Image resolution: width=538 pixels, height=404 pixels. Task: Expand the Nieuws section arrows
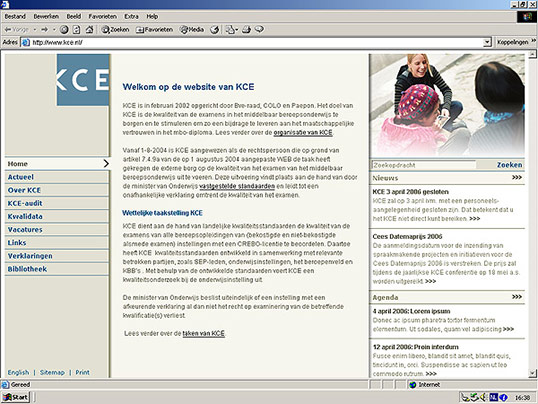coord(517,177)
